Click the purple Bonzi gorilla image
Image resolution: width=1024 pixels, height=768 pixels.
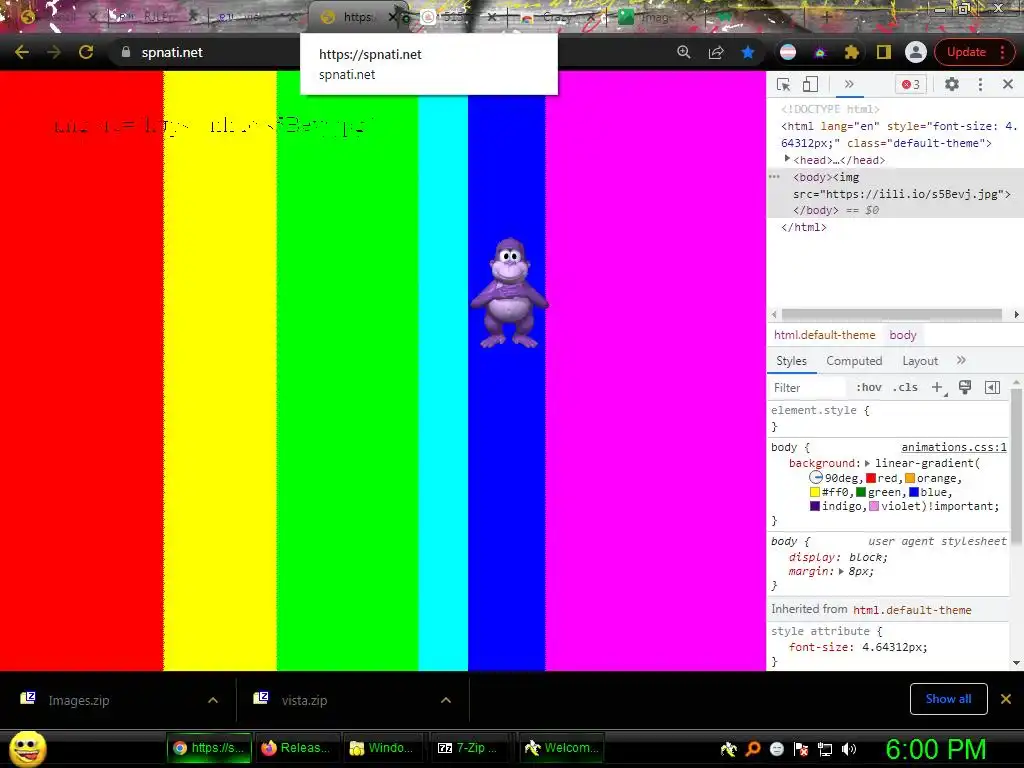coord(509,293)
